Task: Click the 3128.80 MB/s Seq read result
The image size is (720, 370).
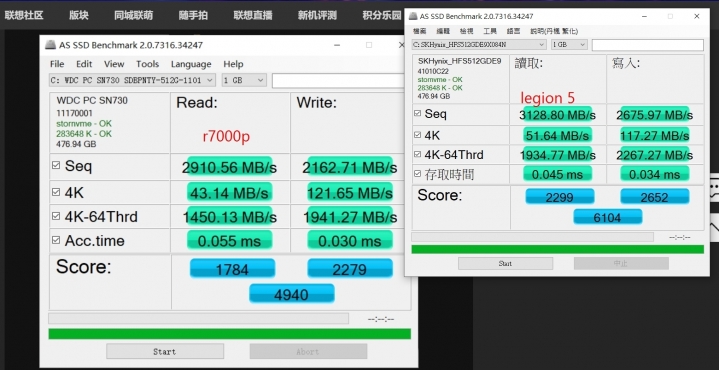Action: (557, 115)
